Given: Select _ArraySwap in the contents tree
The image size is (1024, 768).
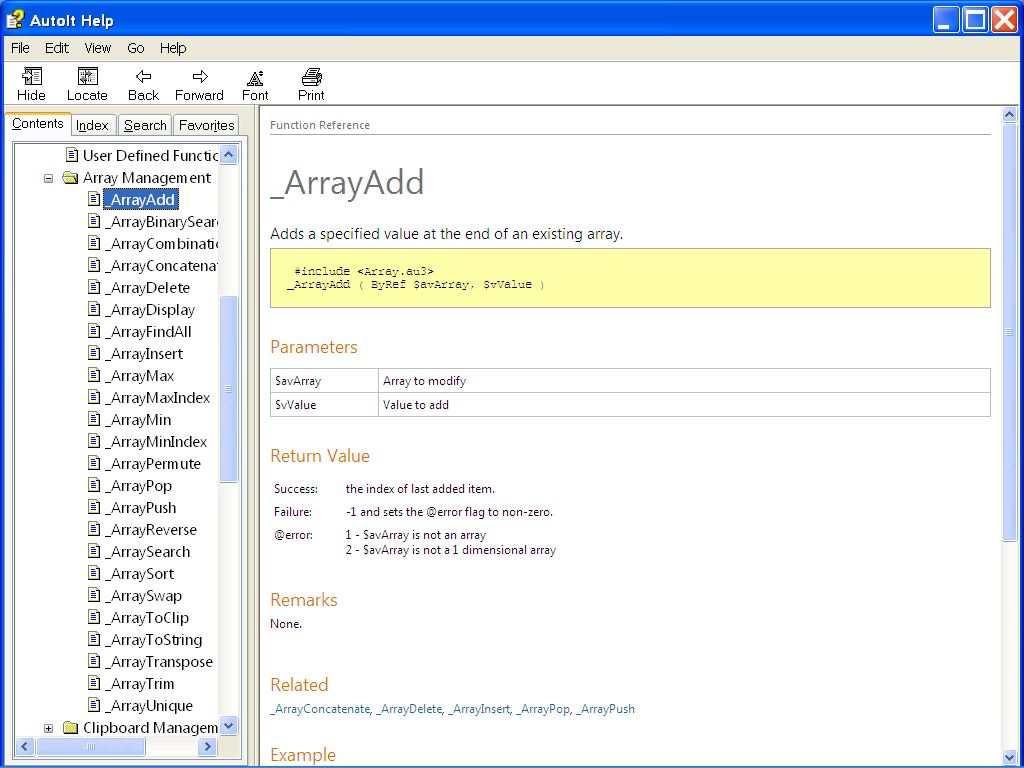Looking at the screenshot, I should click(x=144, y=596).
